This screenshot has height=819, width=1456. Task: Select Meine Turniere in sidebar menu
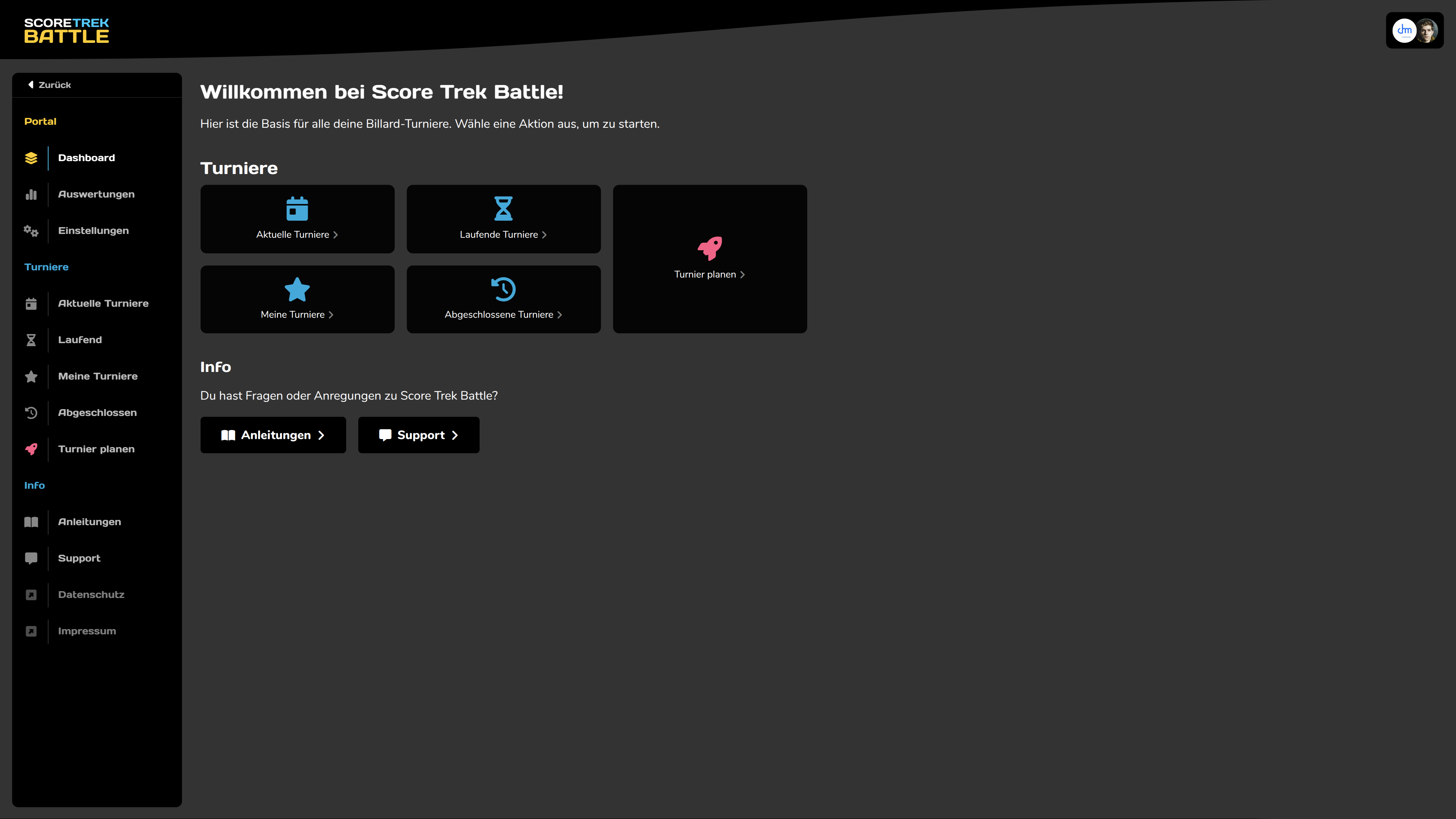point(98,377)
